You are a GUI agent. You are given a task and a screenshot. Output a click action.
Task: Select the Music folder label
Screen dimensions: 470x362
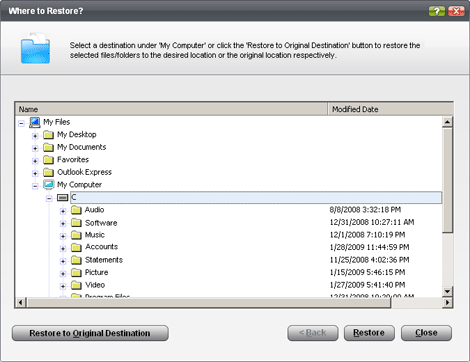[95, 235]
